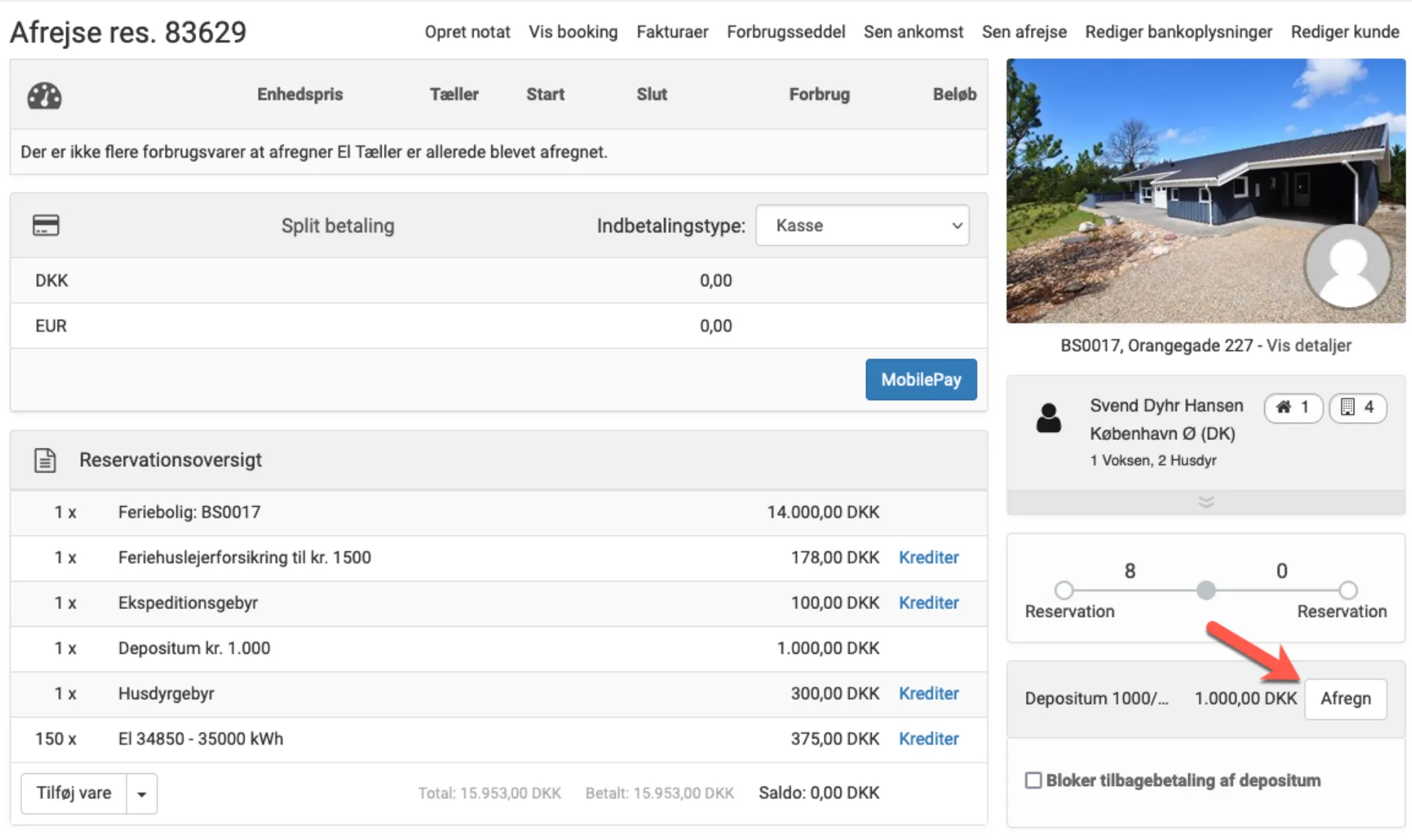Open the Indbetalingstype Kasse dropdown
Screen dimensions: 1412x840
click(862, 225)
